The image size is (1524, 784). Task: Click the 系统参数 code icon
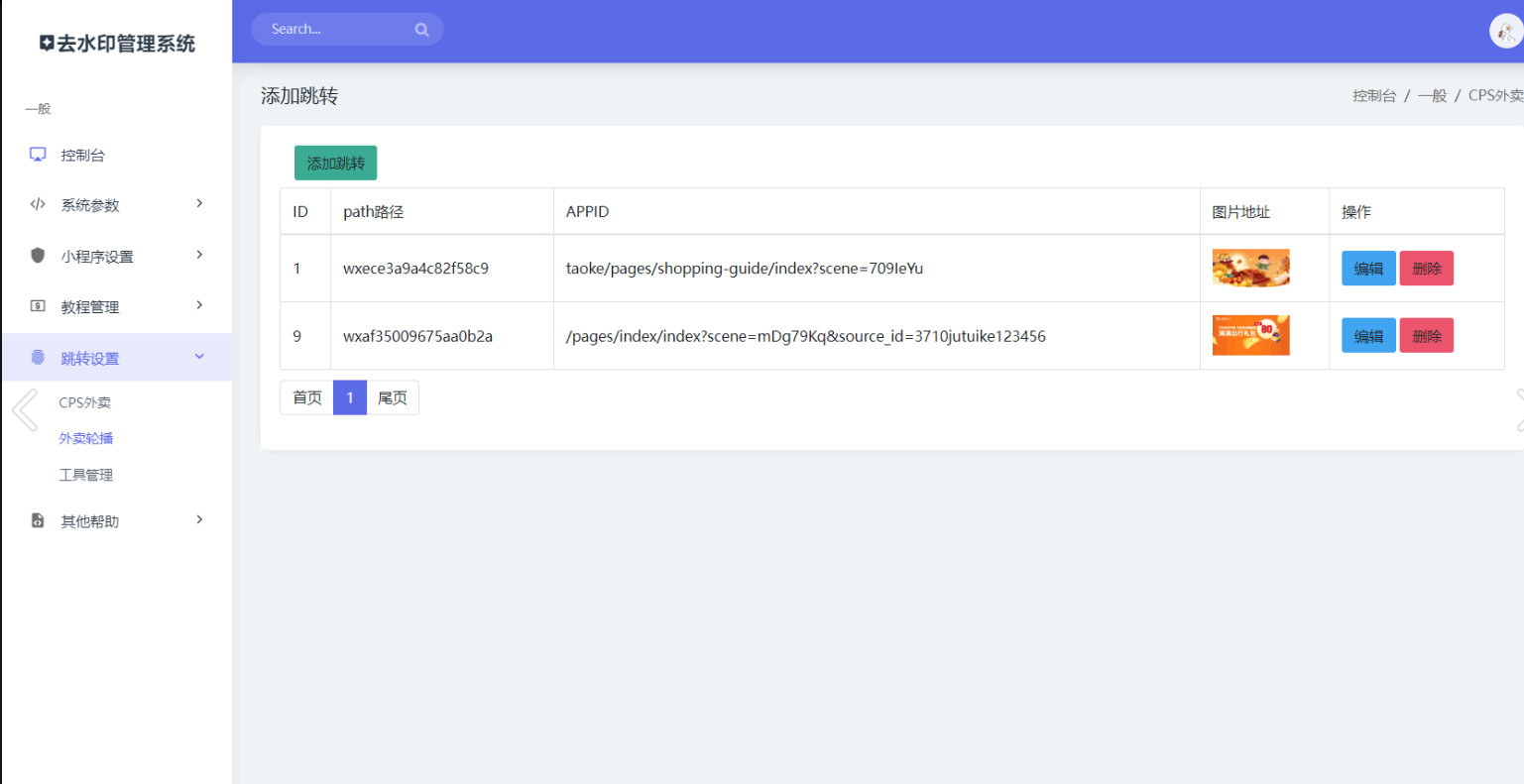38,204
